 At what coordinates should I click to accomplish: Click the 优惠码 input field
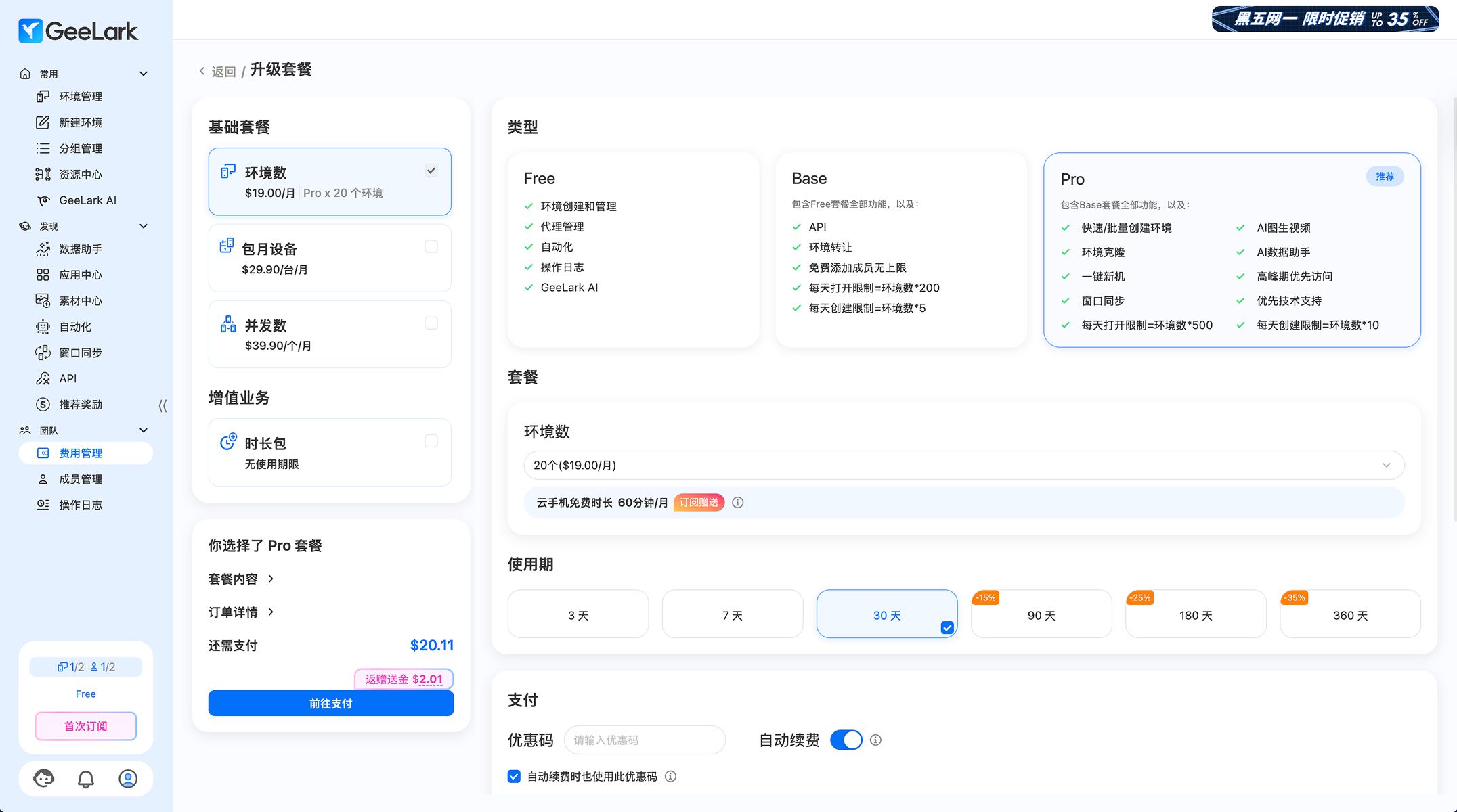[x=644, y=740]
